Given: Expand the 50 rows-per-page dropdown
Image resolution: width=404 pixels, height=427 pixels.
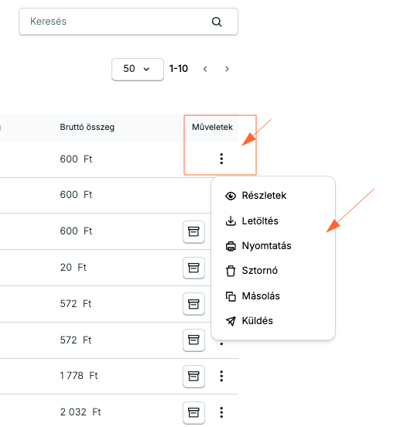Looking at the screenshot, I should tap(137, 69).
